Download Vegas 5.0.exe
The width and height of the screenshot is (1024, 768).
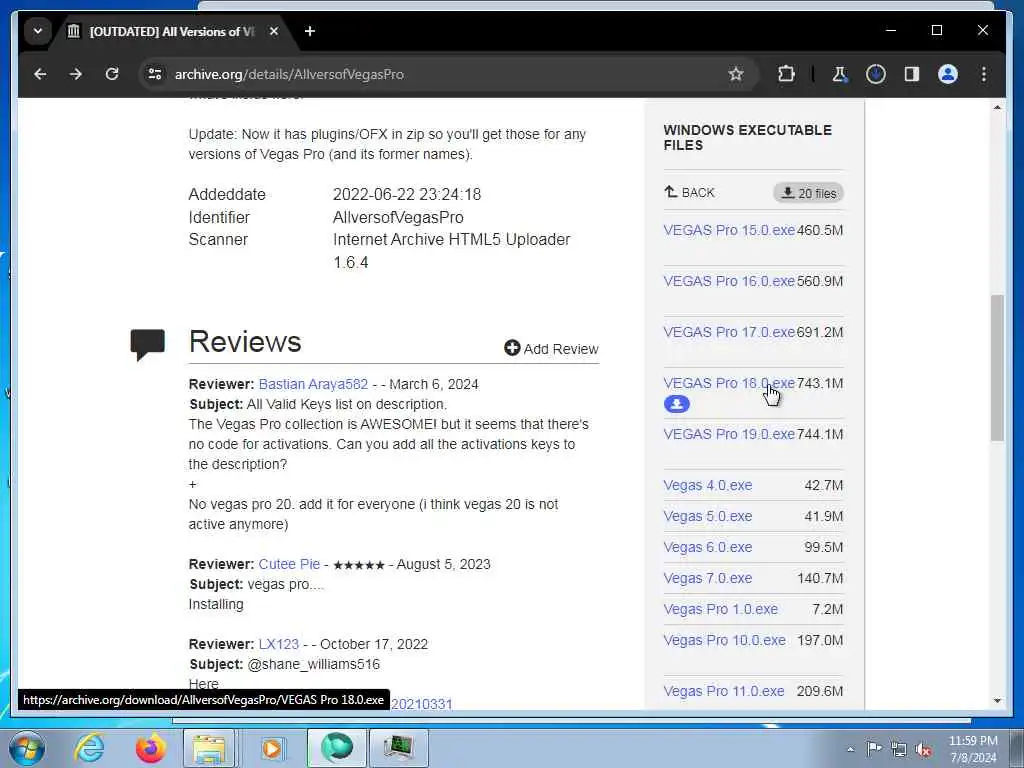click(708, 516)
